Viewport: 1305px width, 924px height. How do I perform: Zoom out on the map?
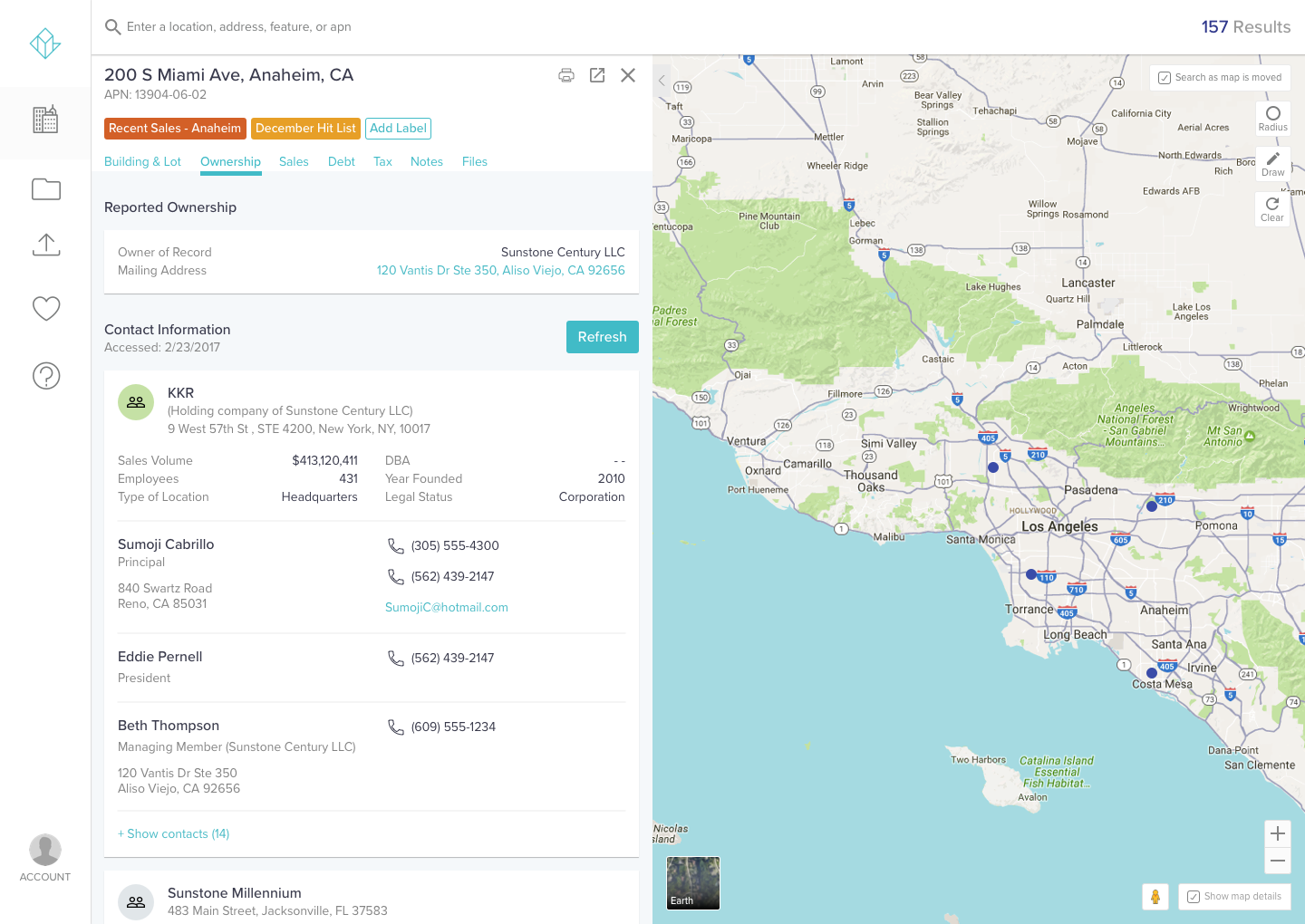(1278, 861)
